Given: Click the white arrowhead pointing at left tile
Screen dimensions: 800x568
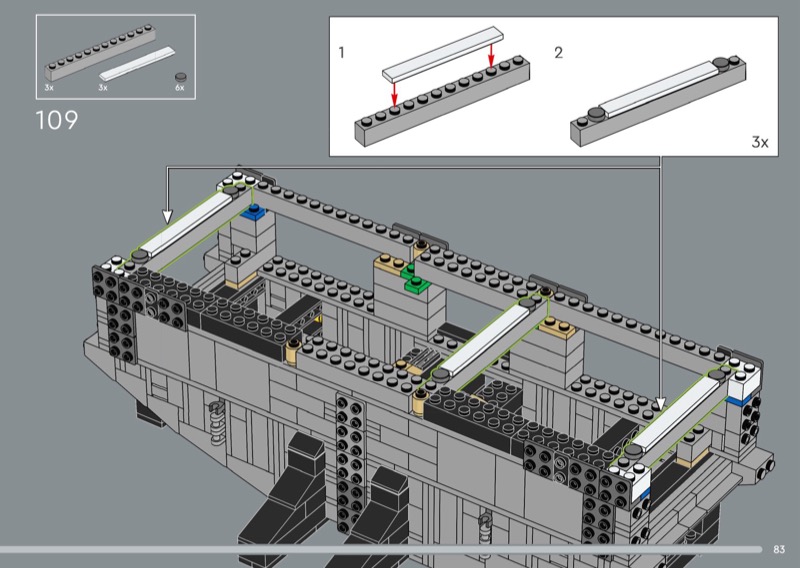Looking at the screenshot, I should 167,213.
